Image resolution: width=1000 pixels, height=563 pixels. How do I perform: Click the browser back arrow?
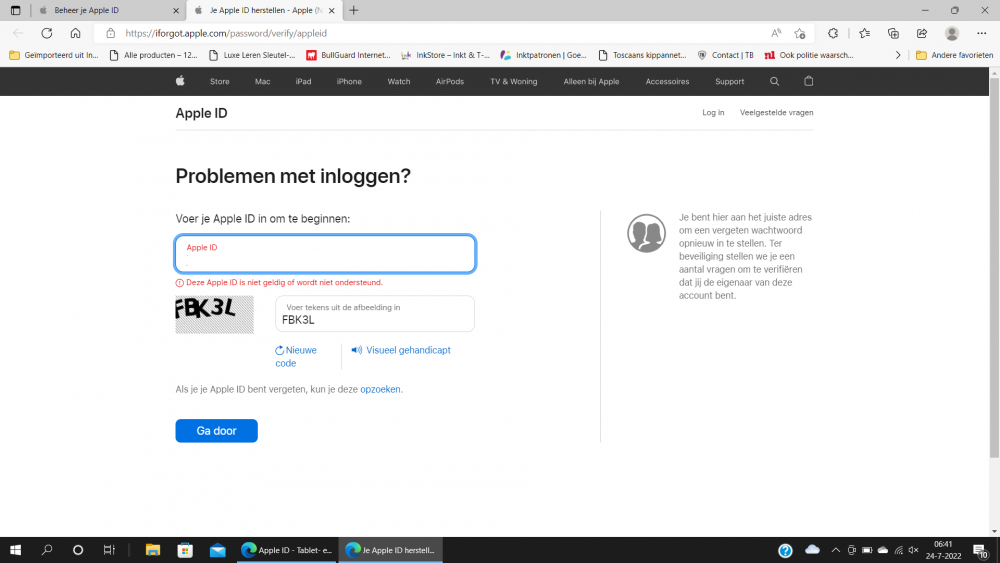18,33
